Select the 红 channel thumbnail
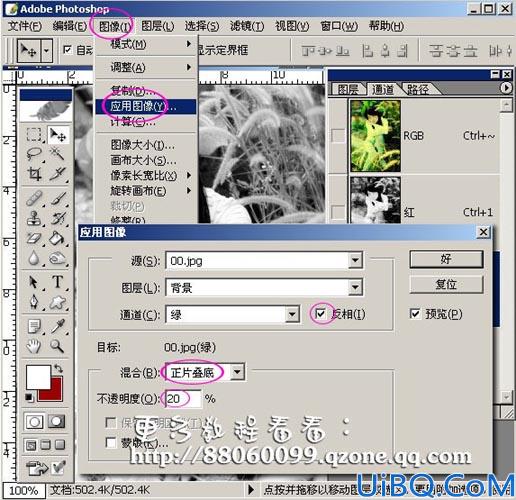 pos(375,200)
